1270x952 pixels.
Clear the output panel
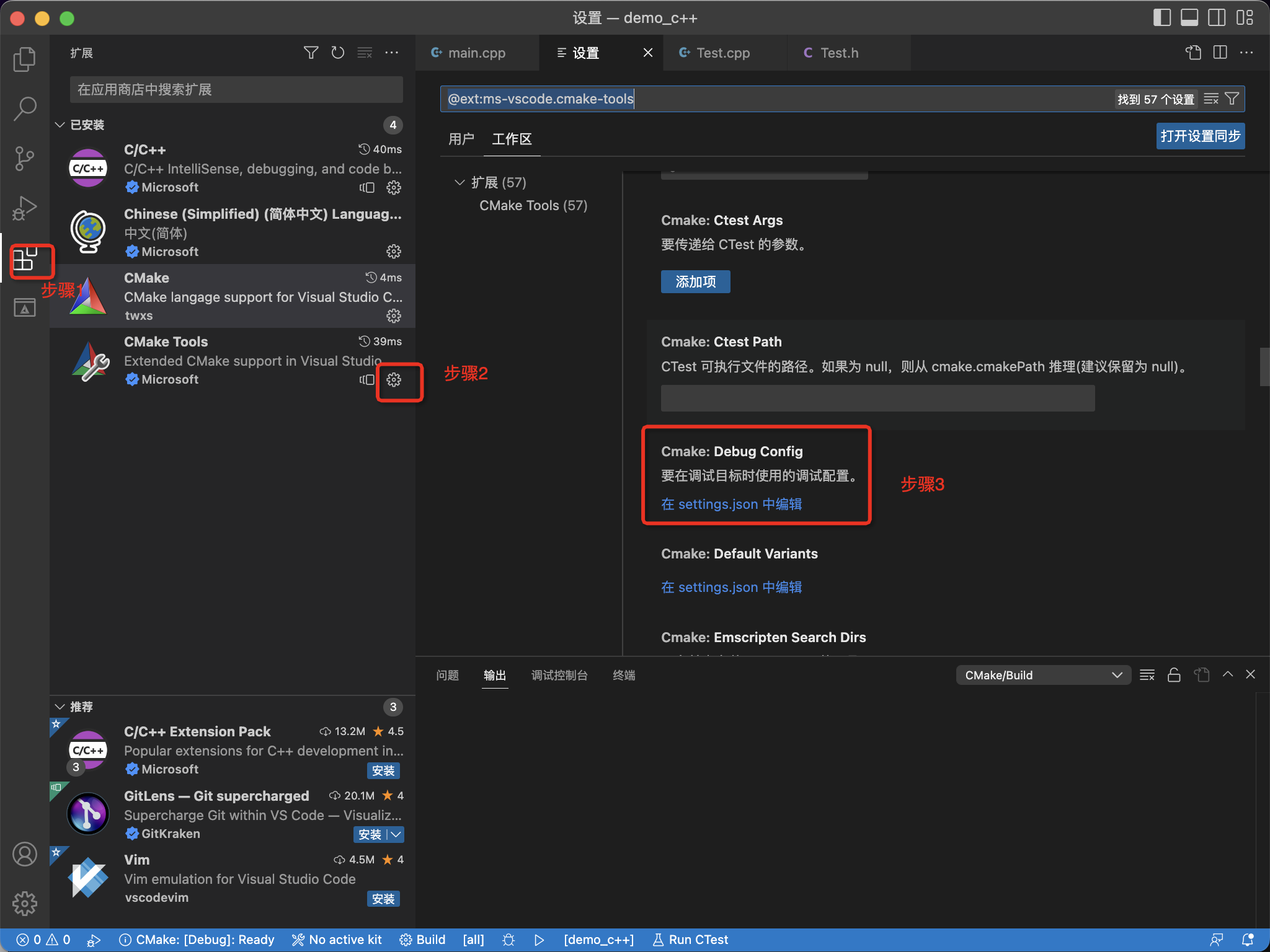(x=1147, y=675)
